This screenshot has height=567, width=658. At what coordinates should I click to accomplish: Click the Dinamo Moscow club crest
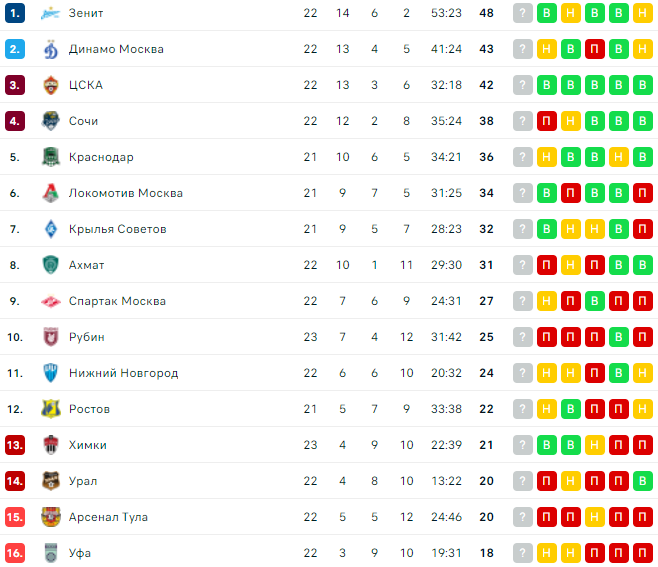[x=51, y=49]
